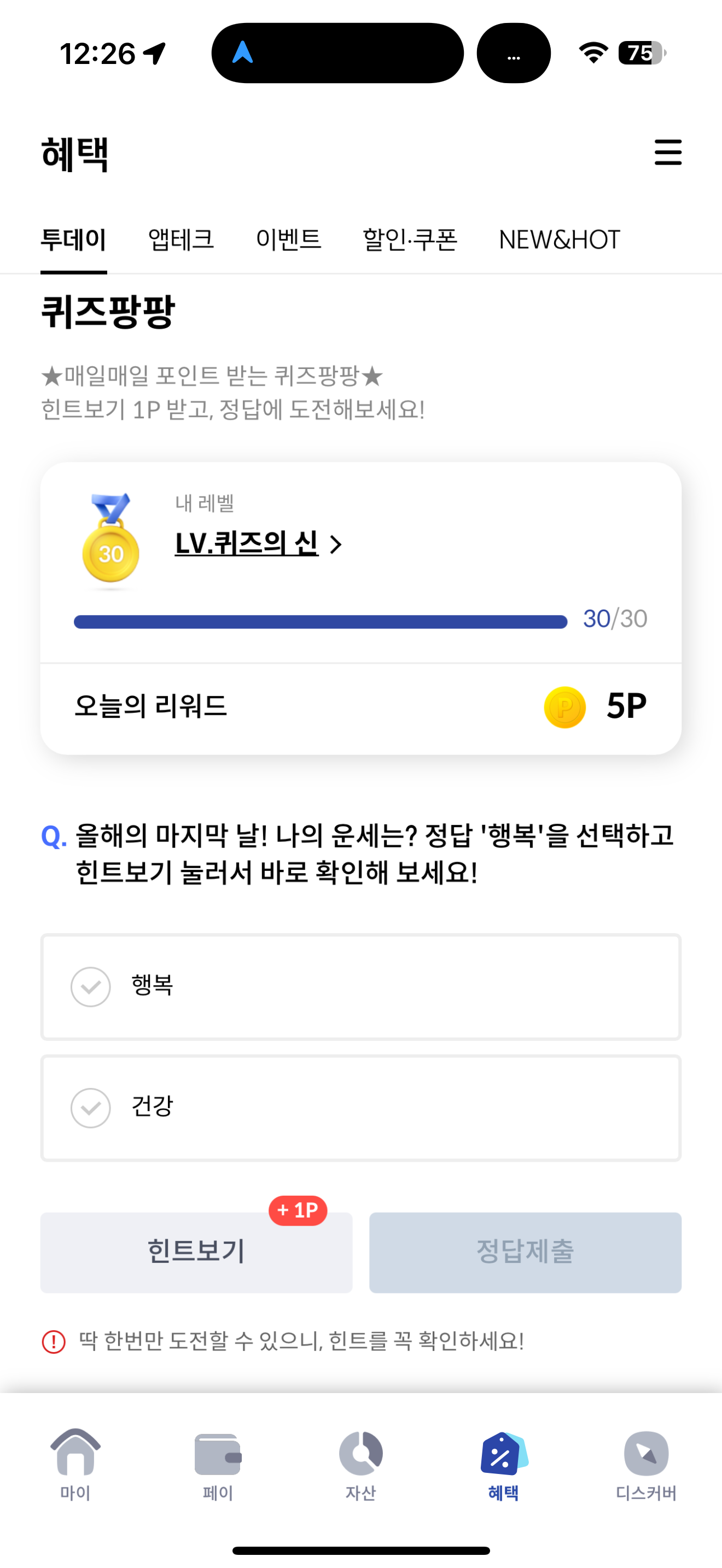This screenshot has width=722, height=1568.
Task: Expand level details chevron next to LV.퀴즈의 신
Action: click(335, 544)
